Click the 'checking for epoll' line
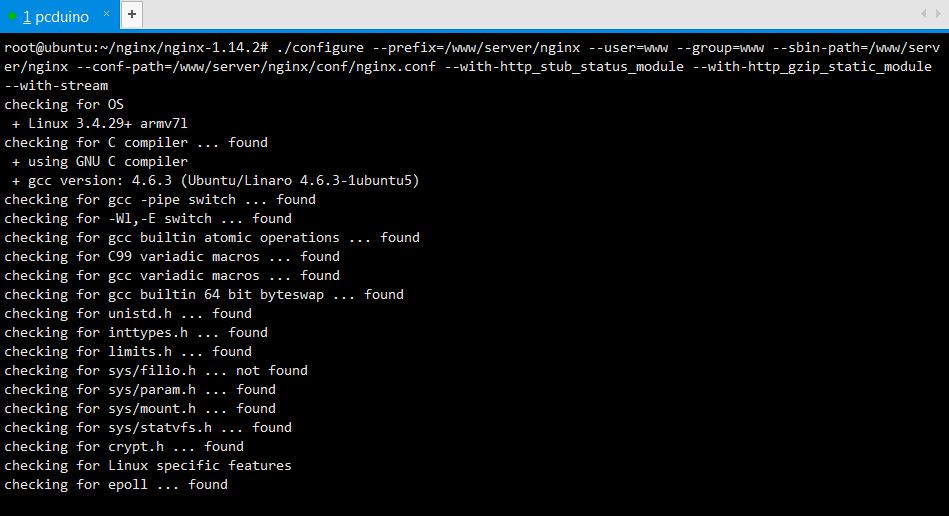The height and width of the screenshot is (516, 949). 116,485
